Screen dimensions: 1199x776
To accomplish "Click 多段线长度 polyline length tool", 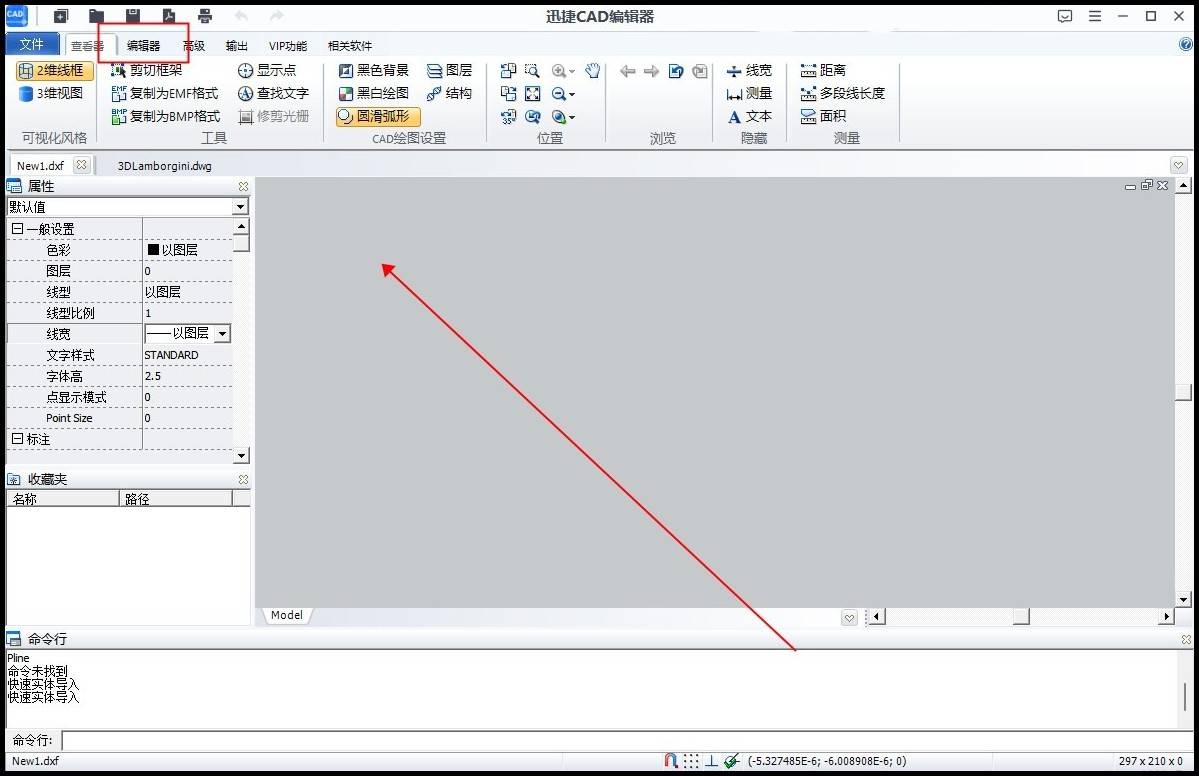I will [x=843, y=93].
